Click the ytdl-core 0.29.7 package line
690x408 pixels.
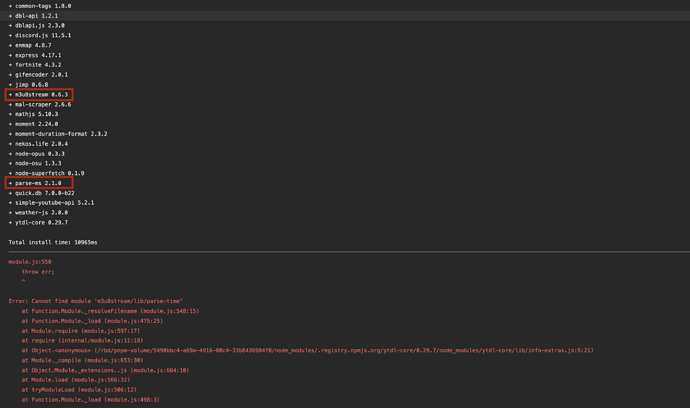[38, 223]
